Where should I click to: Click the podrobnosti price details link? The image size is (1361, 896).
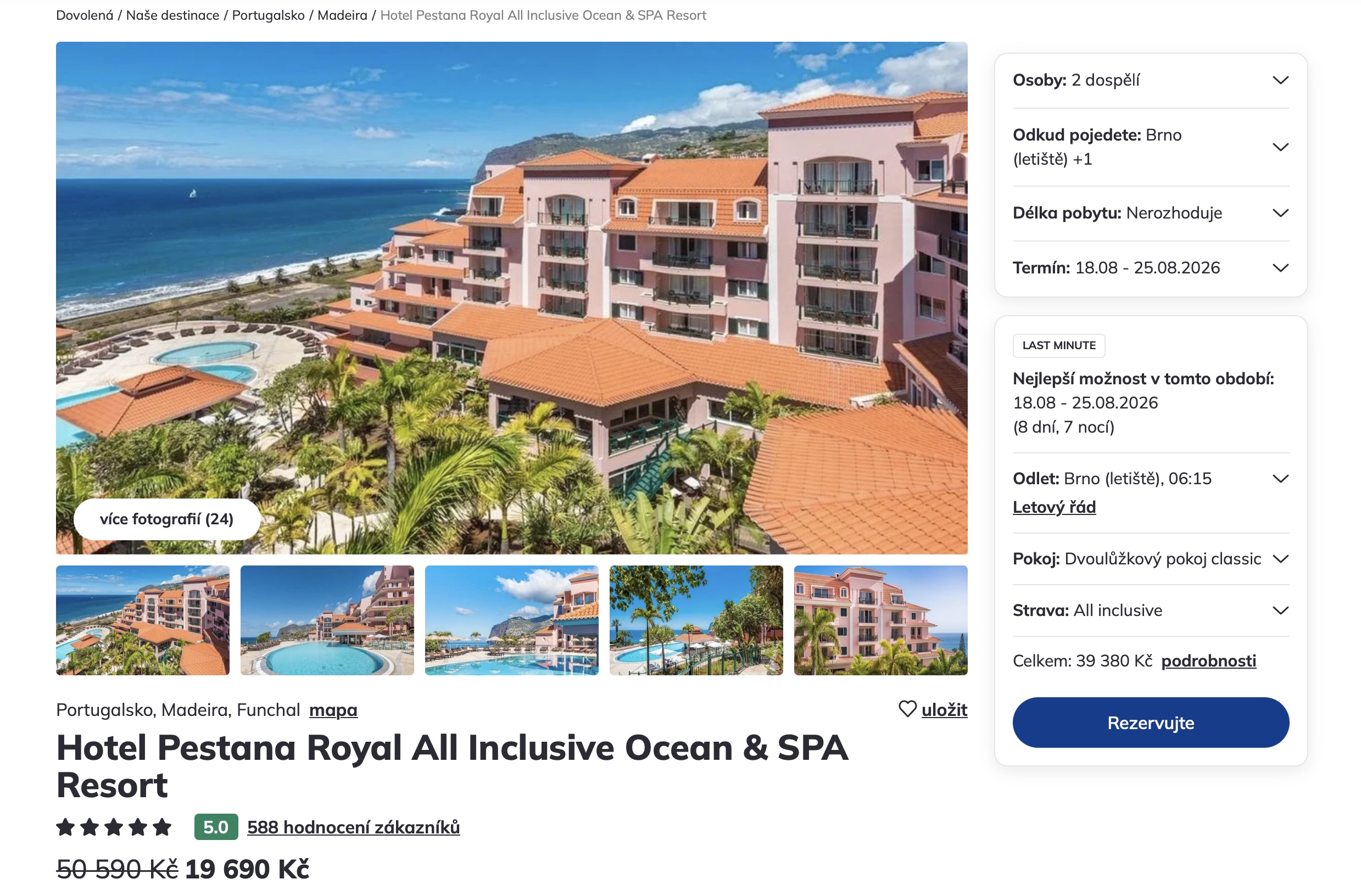[1208, 660]
